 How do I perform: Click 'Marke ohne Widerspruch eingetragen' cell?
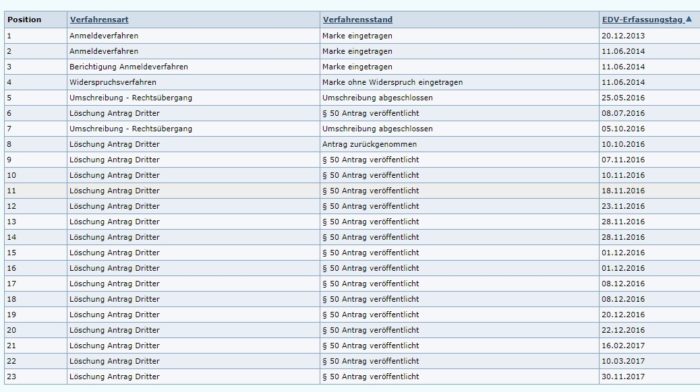pos(392,82)
